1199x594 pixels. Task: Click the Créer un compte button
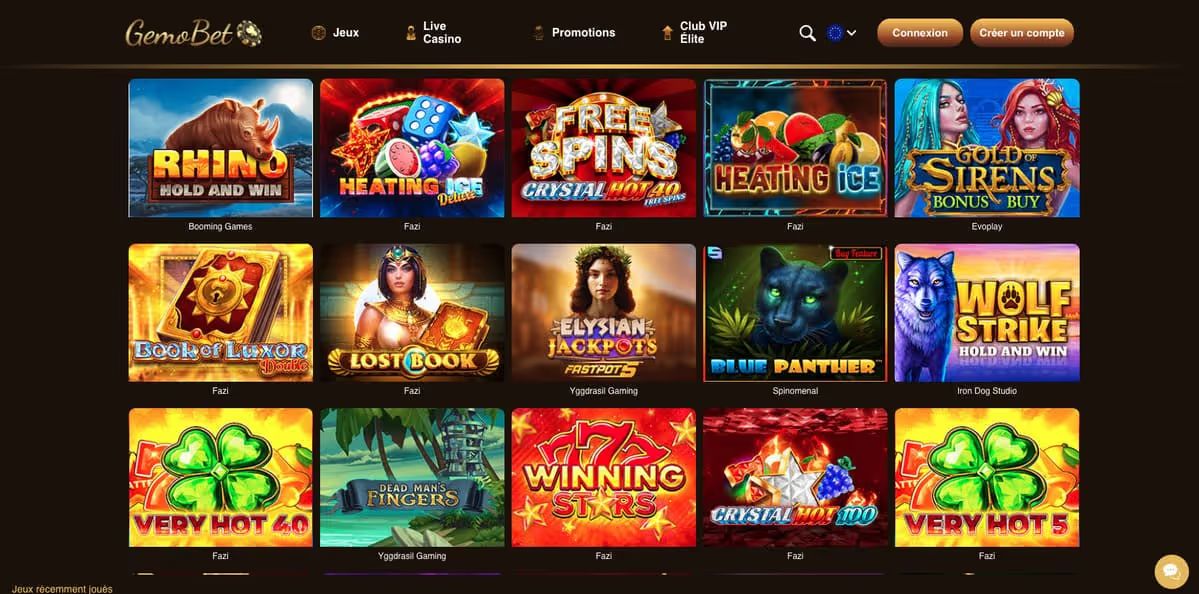pos(1022,33)
